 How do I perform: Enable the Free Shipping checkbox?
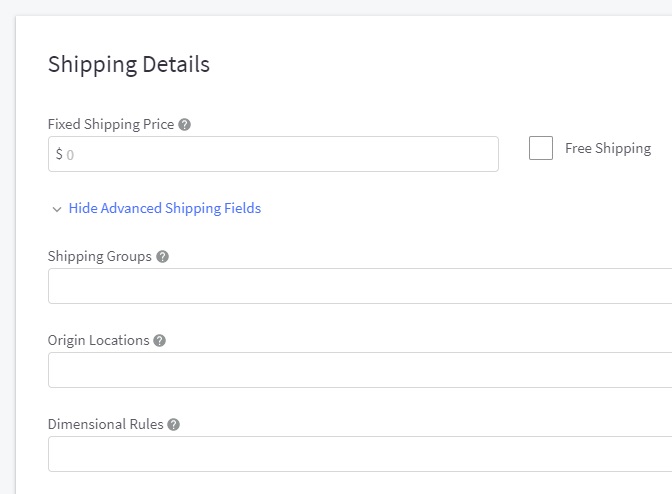(x=541, y=148)
